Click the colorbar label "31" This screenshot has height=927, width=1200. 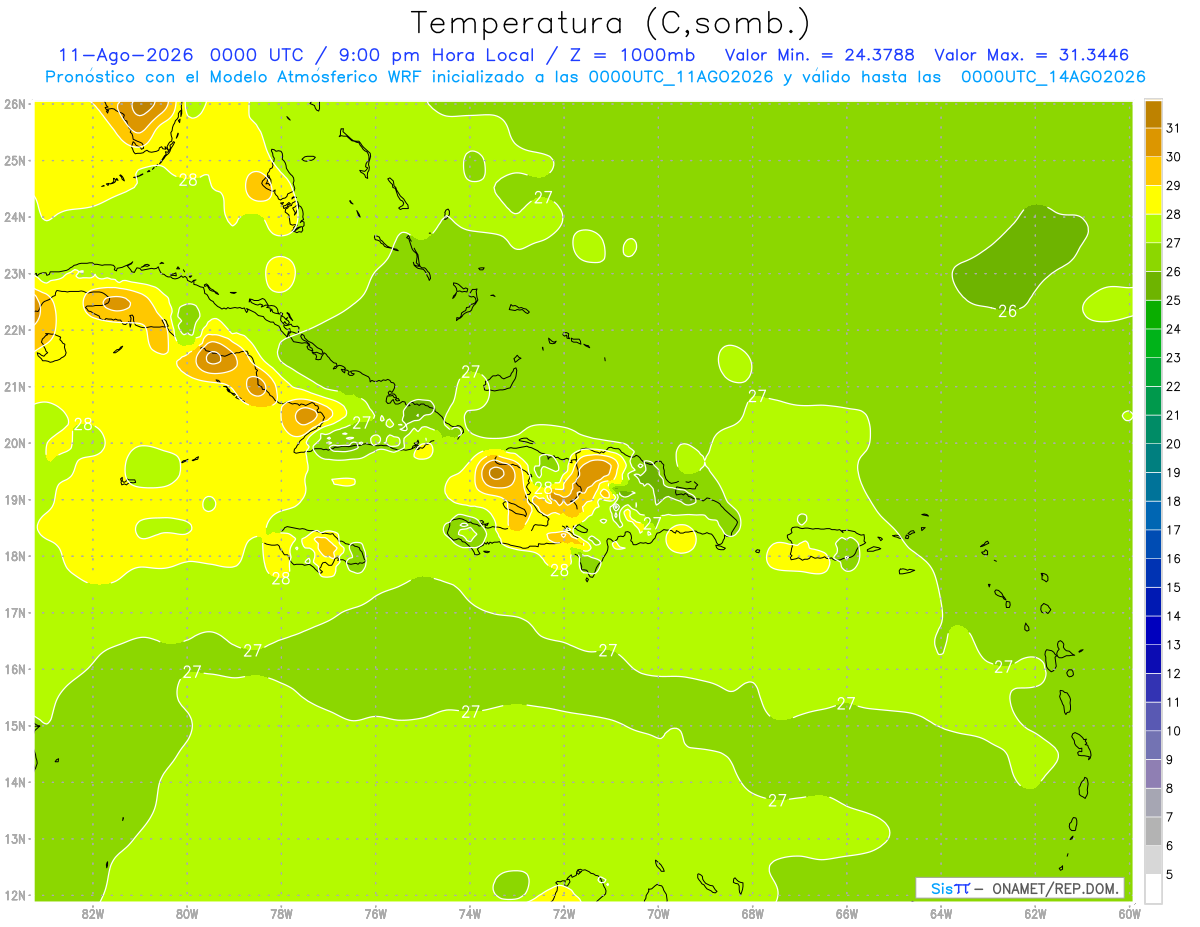(x=1174, y=128)
